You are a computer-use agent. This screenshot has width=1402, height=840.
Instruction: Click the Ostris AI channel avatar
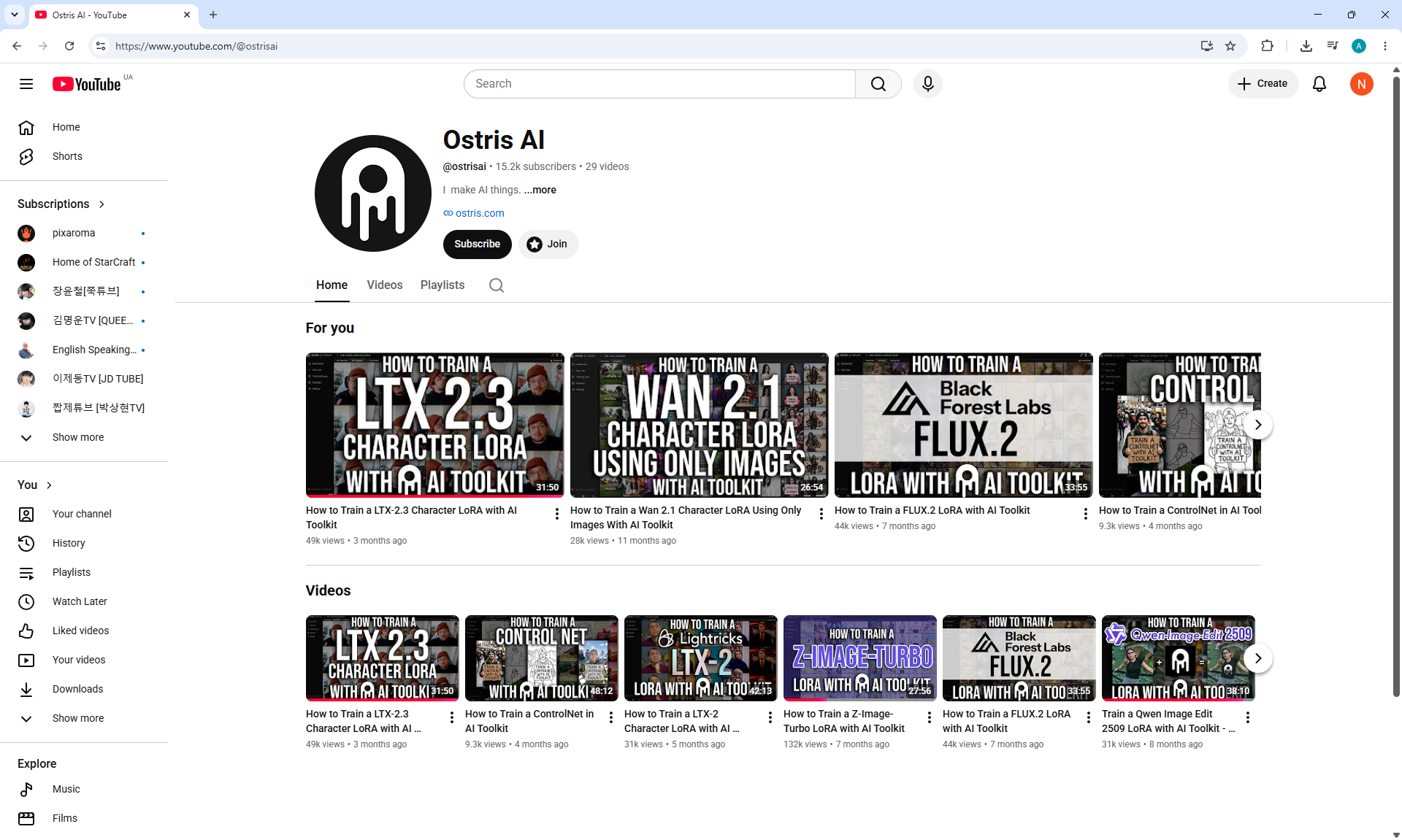373,193
